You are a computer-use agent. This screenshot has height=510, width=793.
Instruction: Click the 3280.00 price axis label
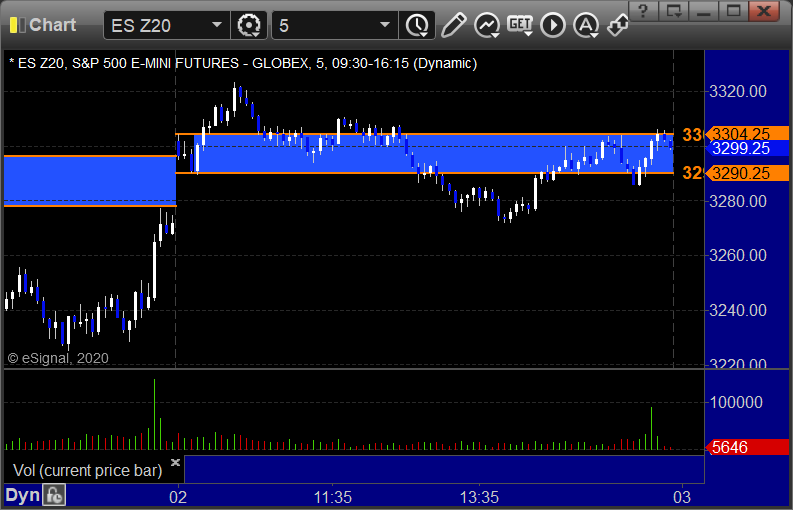738,201
